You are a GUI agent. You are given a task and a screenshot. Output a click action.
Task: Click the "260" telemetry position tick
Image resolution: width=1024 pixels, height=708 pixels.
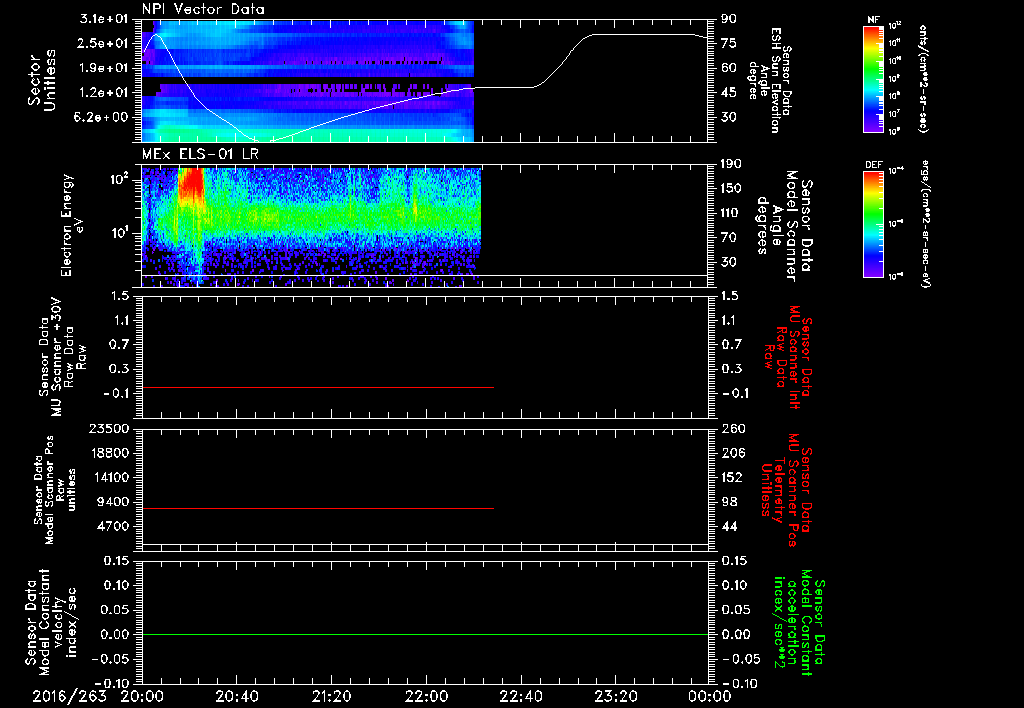(732, 429)
